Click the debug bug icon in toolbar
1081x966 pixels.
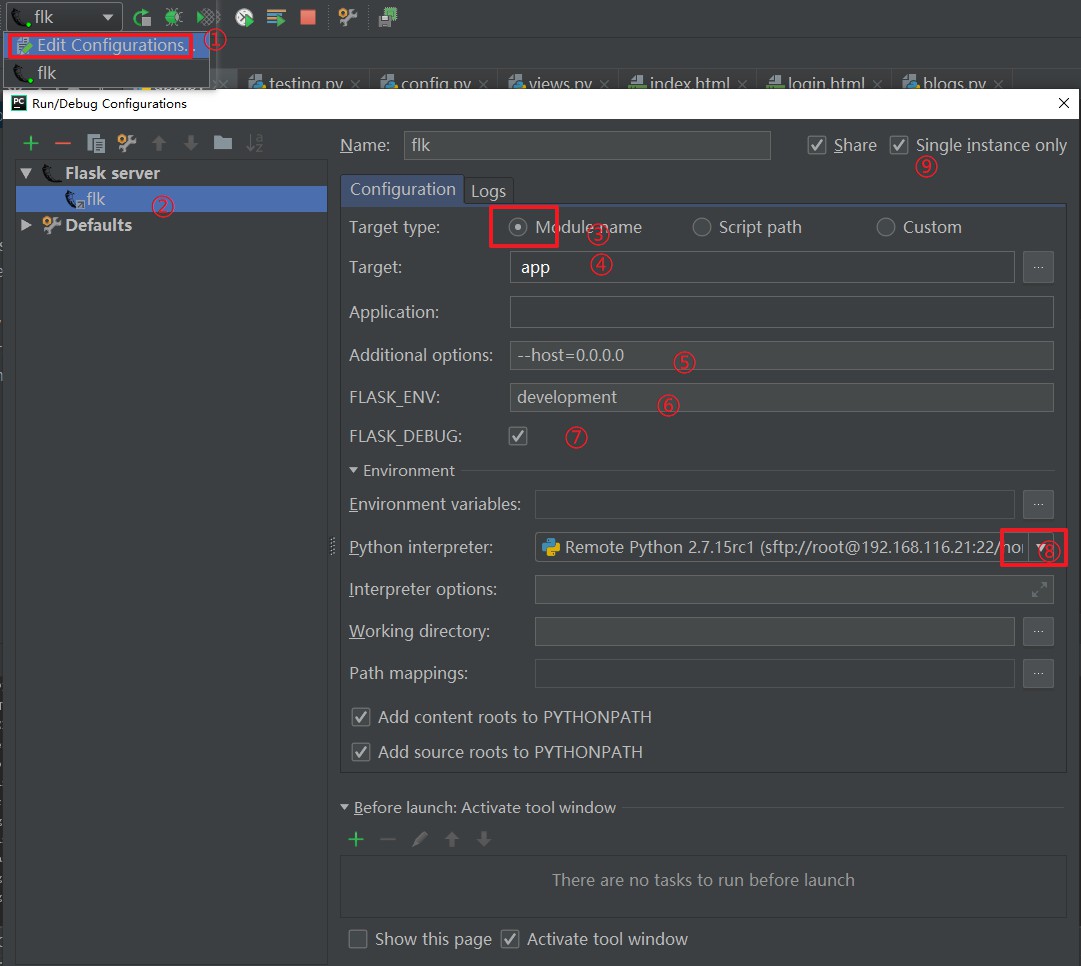[x=174, y=17]
